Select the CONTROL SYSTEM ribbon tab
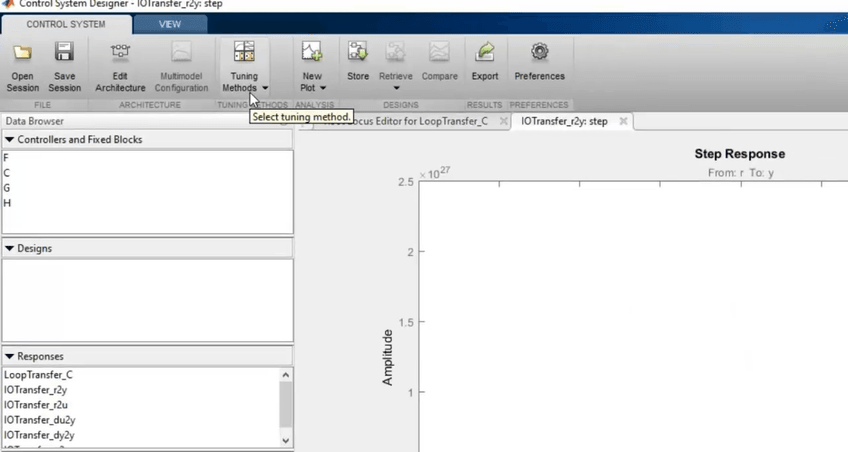Screen dimensions: 848x452 66,24
